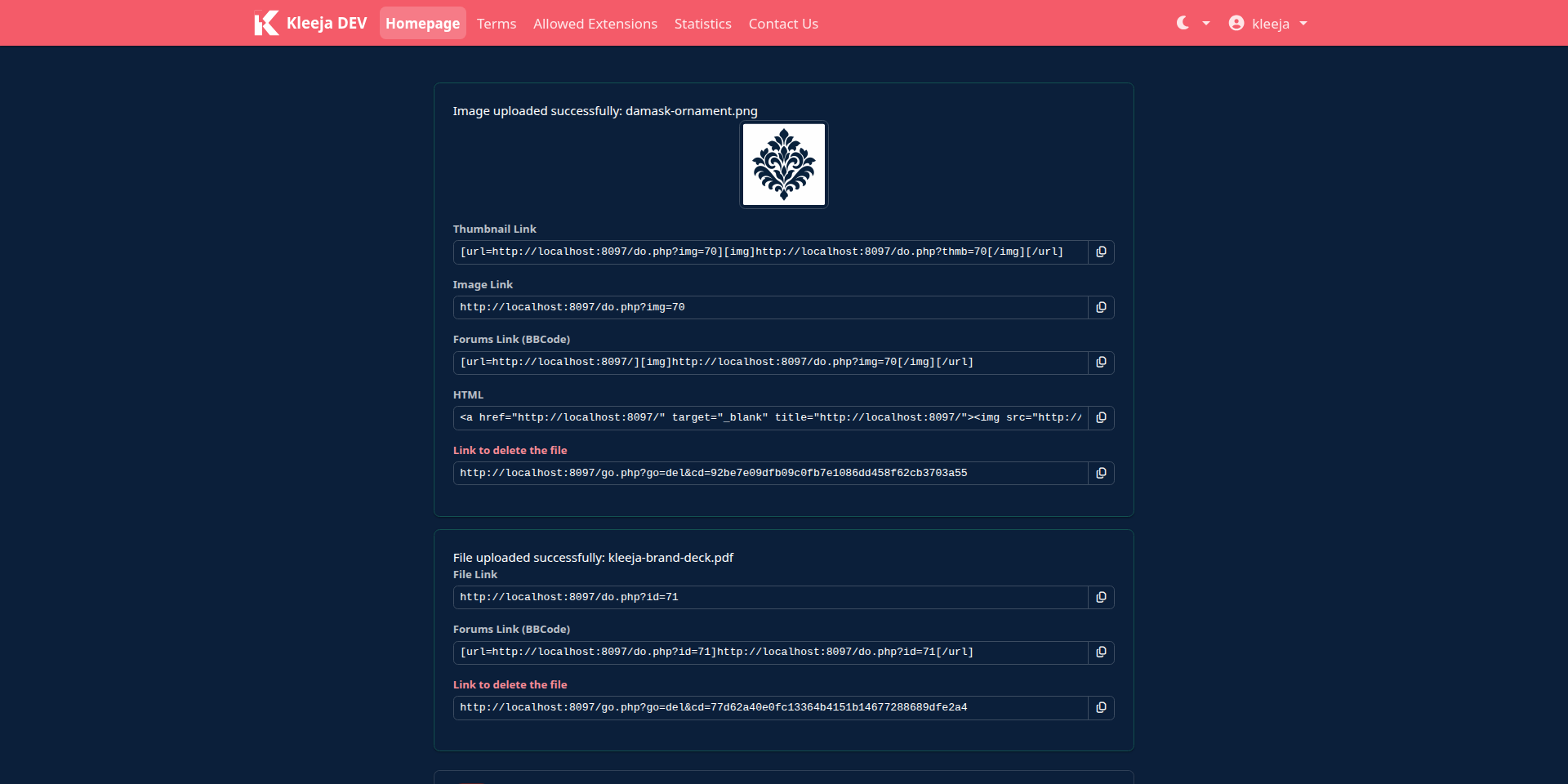Copy the image Forums Link BBCode

(1101, 363)
